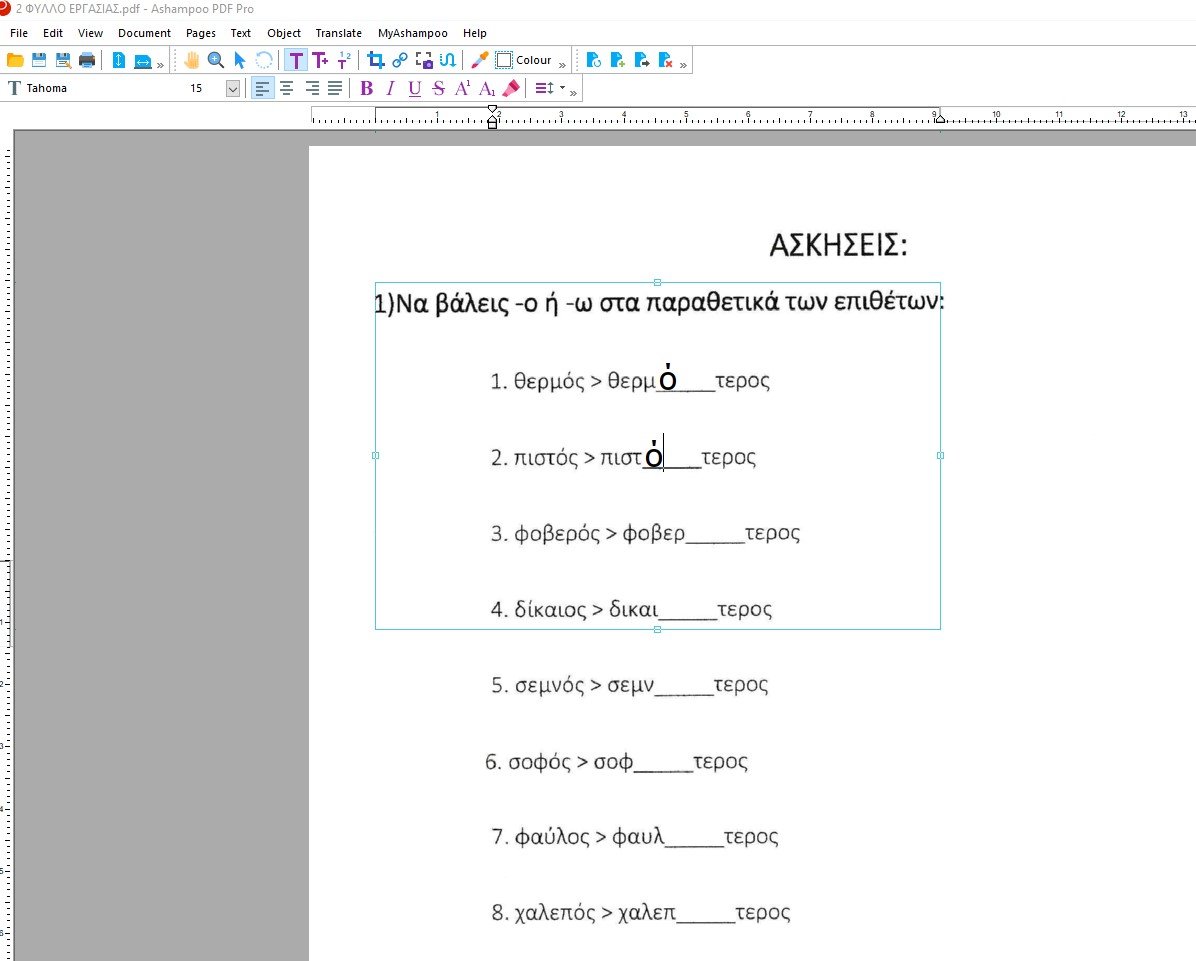Add new text with T+ tool

320,60
